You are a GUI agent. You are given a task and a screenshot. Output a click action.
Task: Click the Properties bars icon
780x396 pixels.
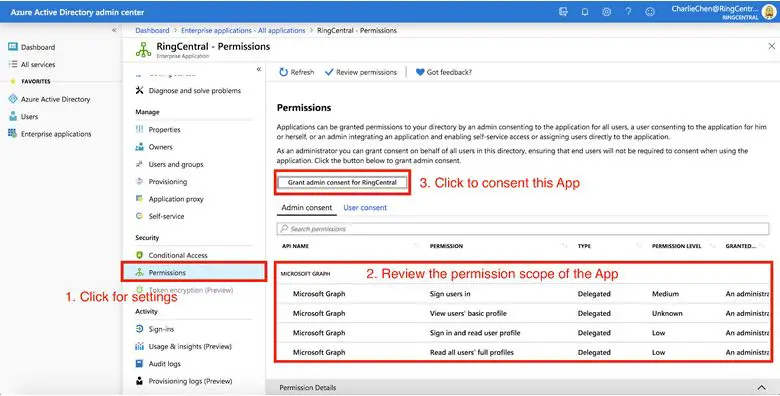[x=139, y=129]
